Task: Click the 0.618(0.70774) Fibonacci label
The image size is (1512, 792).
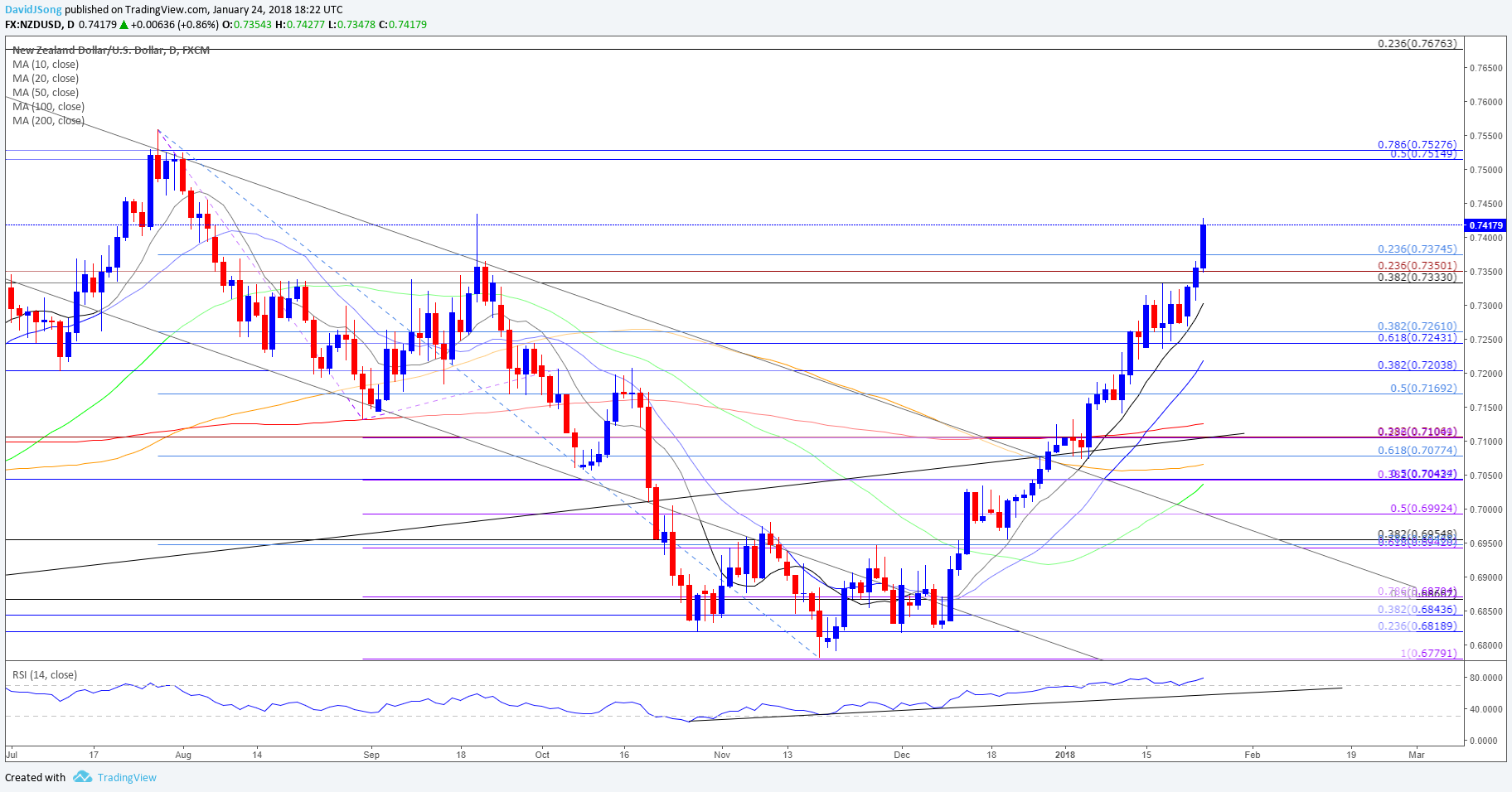Action: pos(1417,451)
